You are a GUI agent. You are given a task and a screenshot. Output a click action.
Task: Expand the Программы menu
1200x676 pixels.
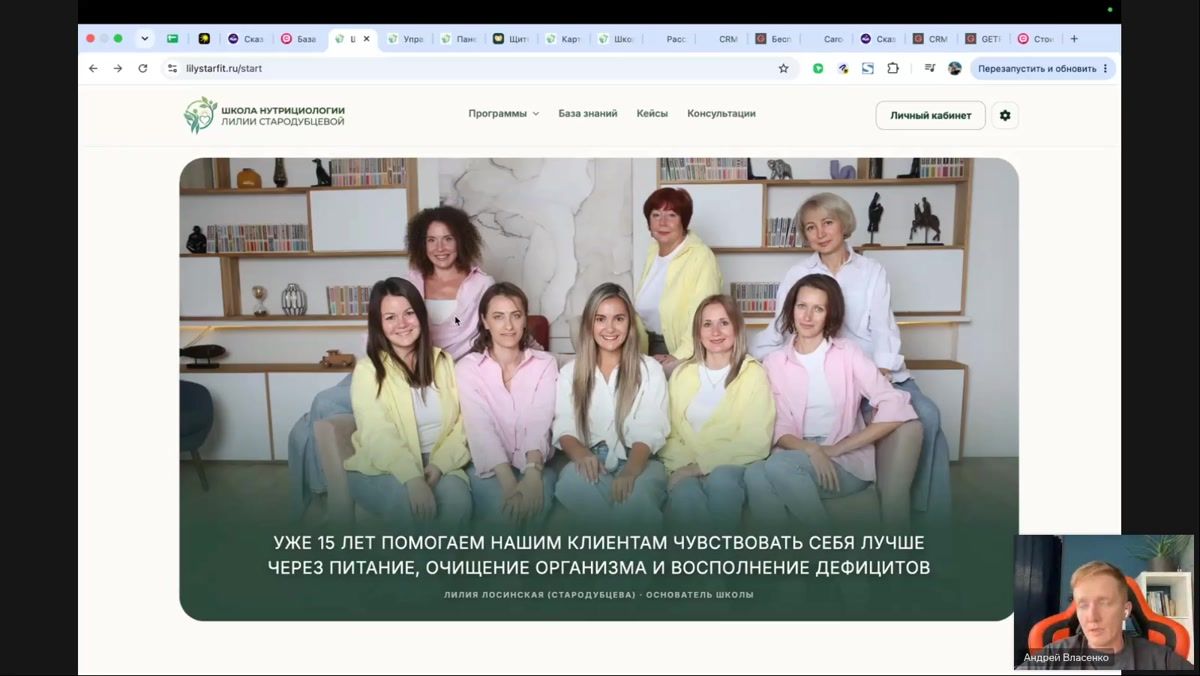click(x=503, y=114)
